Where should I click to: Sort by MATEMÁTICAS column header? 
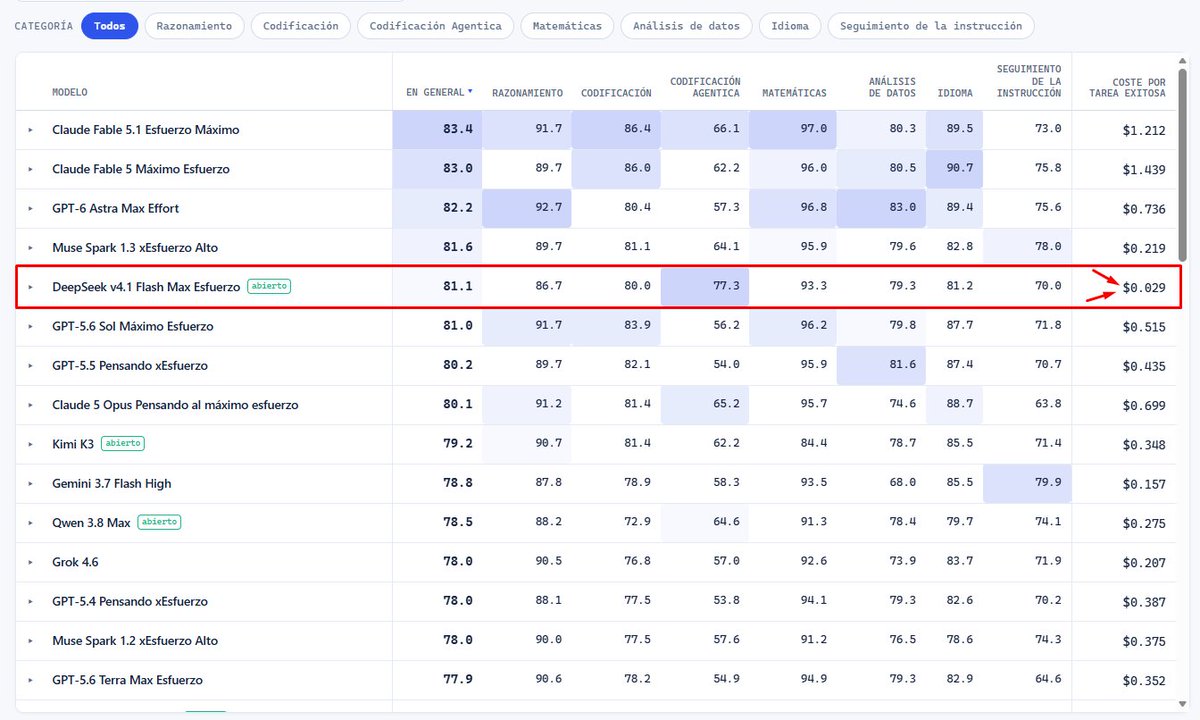(x=794, y=93)
